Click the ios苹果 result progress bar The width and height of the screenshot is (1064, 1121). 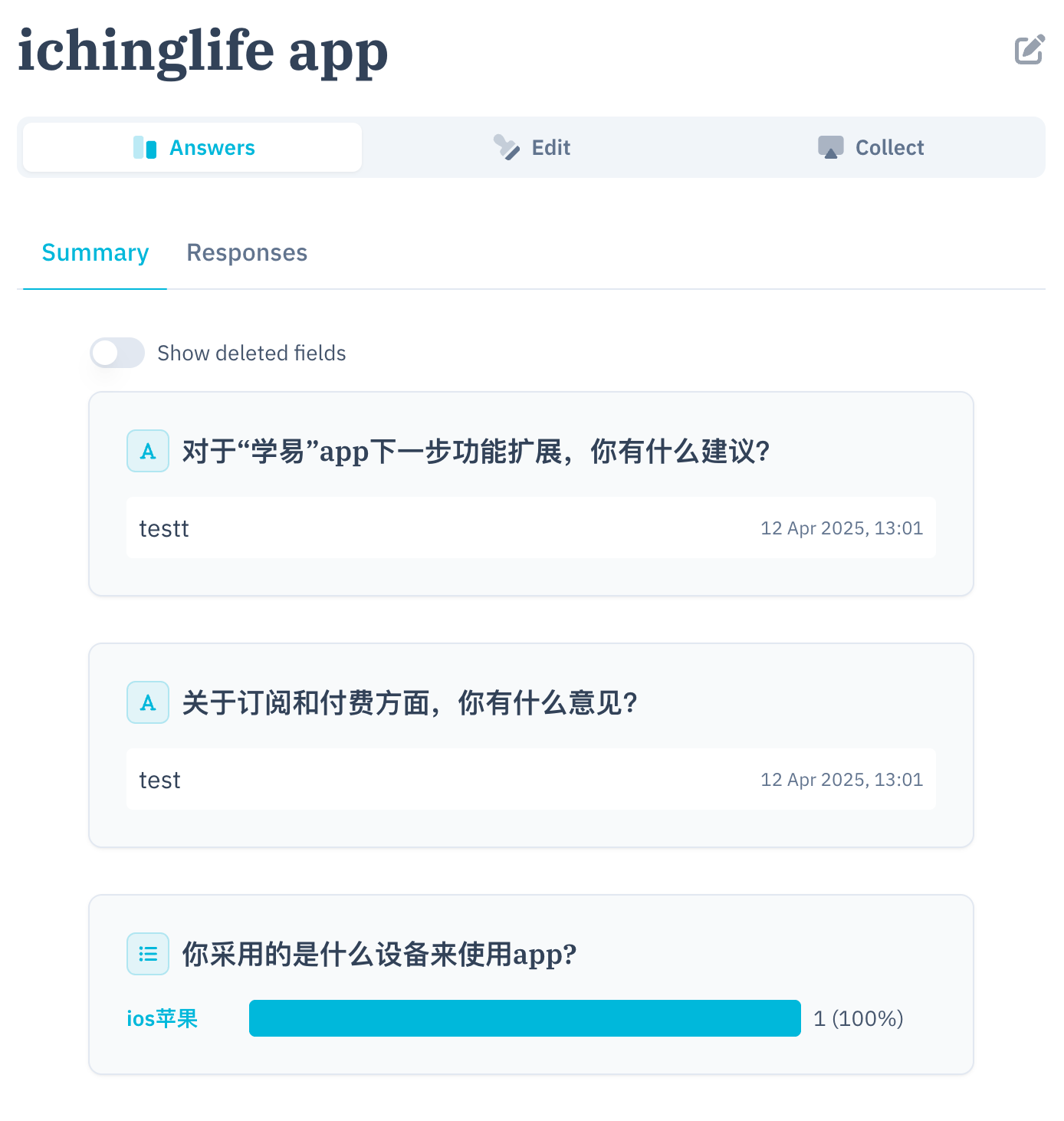[x=524, y=1018]
